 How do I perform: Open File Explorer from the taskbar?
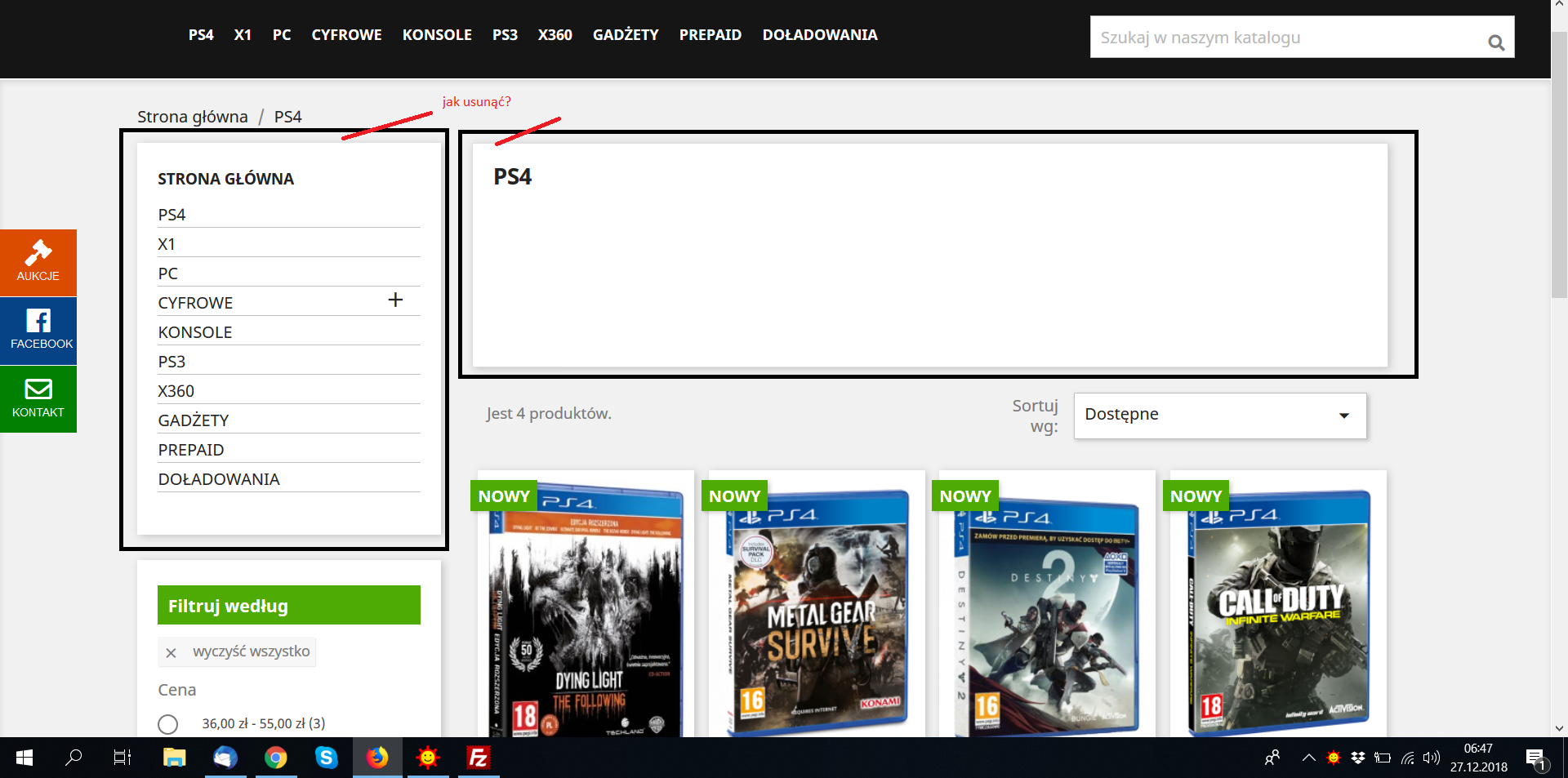[174, 758]
